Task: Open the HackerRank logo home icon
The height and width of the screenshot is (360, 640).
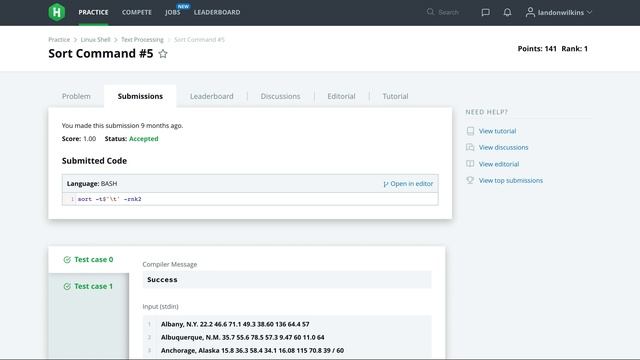Action: tap(57, 12)
